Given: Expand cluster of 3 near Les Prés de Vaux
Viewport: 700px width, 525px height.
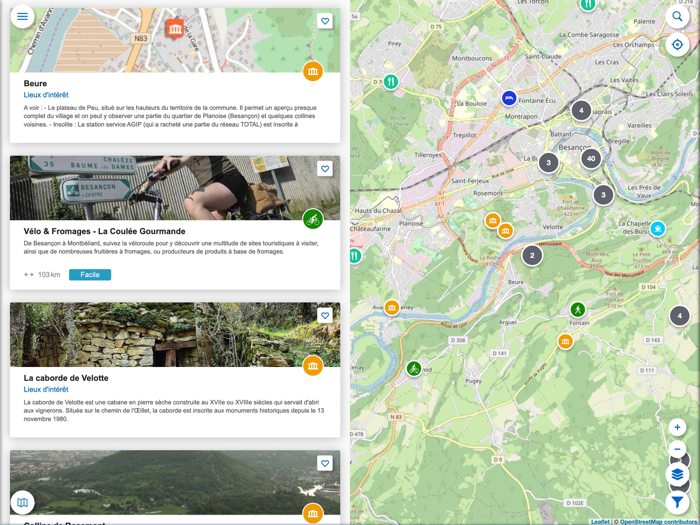Looking at the screenshot, I should tap(604, 195).
